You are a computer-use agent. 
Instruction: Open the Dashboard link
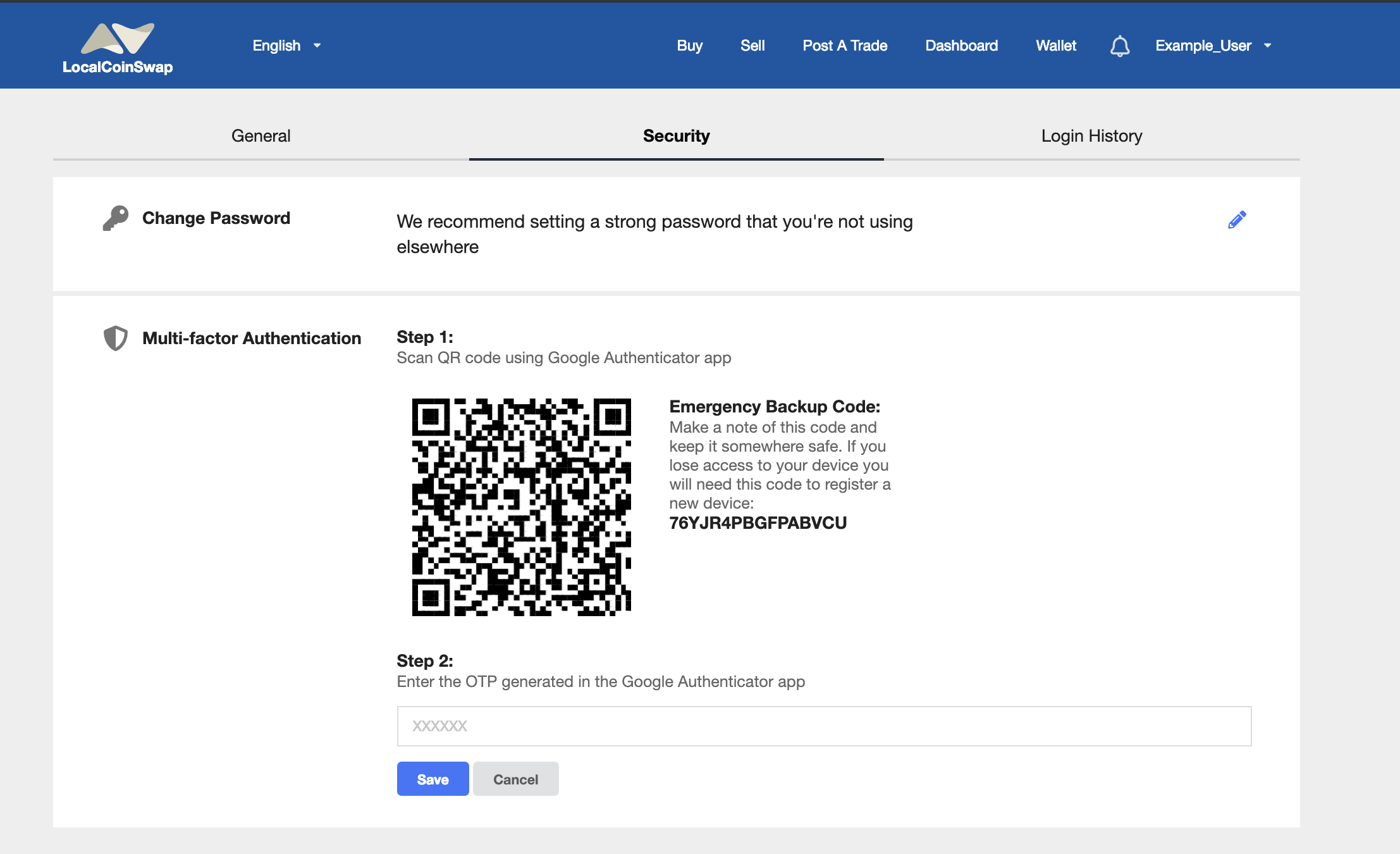click(961, 46)
